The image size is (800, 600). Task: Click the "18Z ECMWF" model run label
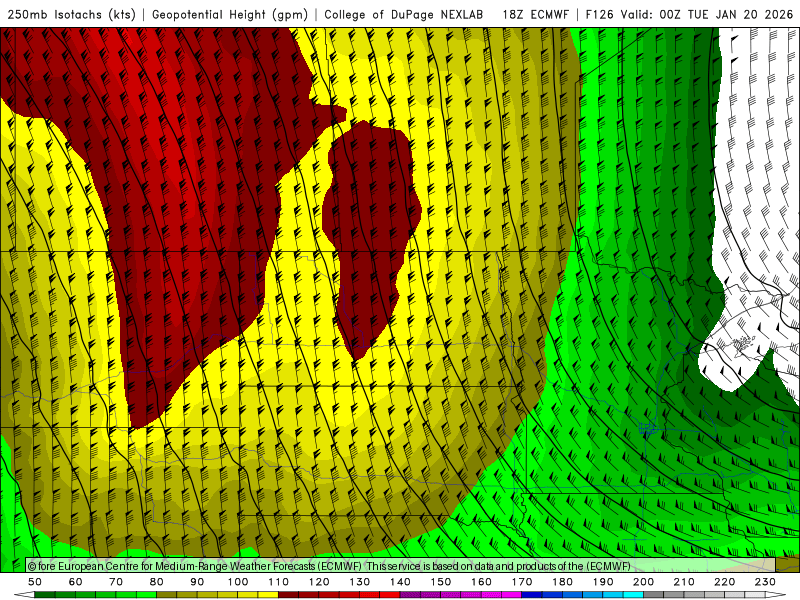(x=535, y=14)
